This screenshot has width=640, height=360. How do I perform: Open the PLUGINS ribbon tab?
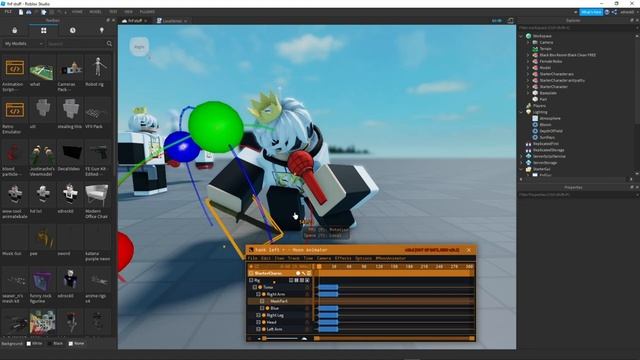[x=147, y=12]
